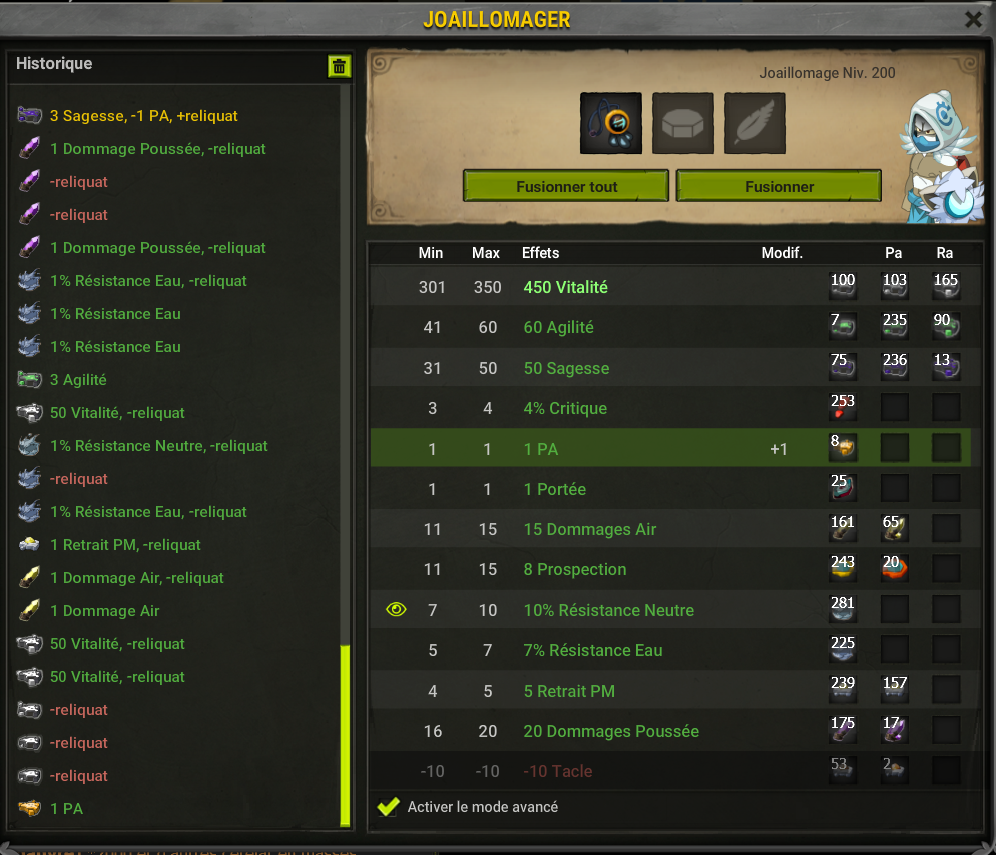Viewport: 996px width, 855px height.
Task: Toggle eye icon on Résistance Neutre row
Action: click(x=396, y=610)
